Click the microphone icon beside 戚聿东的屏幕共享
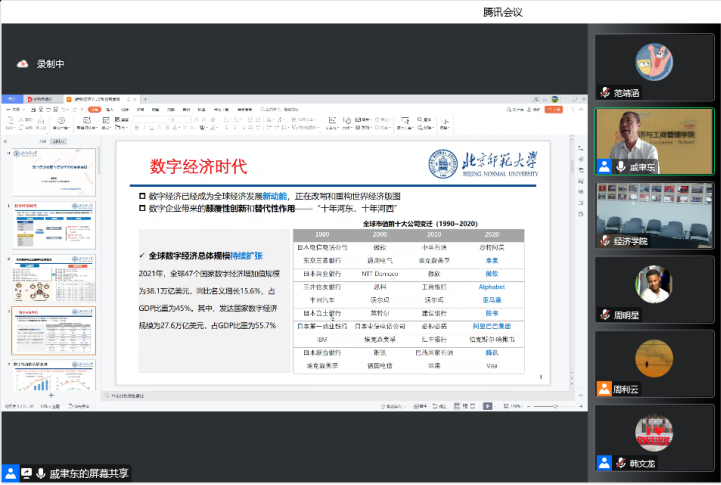The width and height of the screenshot is (721, 485). coord(40,473)
